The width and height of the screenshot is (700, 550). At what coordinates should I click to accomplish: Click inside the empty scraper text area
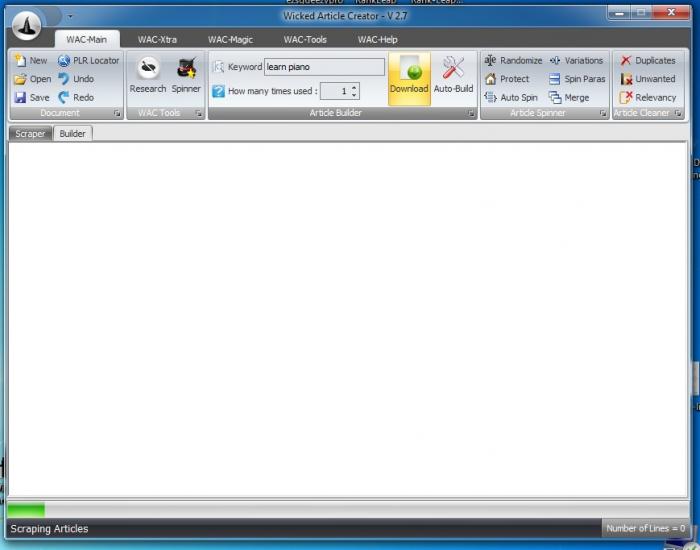point(348,319)
